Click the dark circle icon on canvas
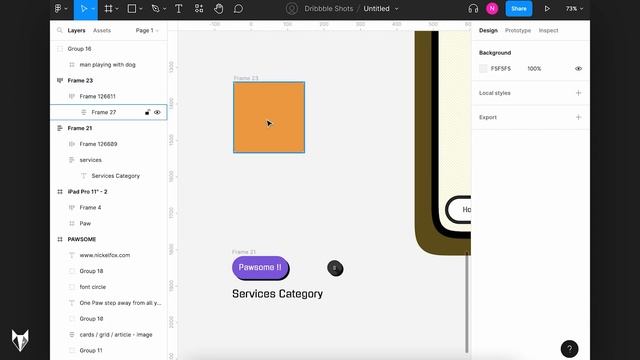 click(x=335, y=268)
